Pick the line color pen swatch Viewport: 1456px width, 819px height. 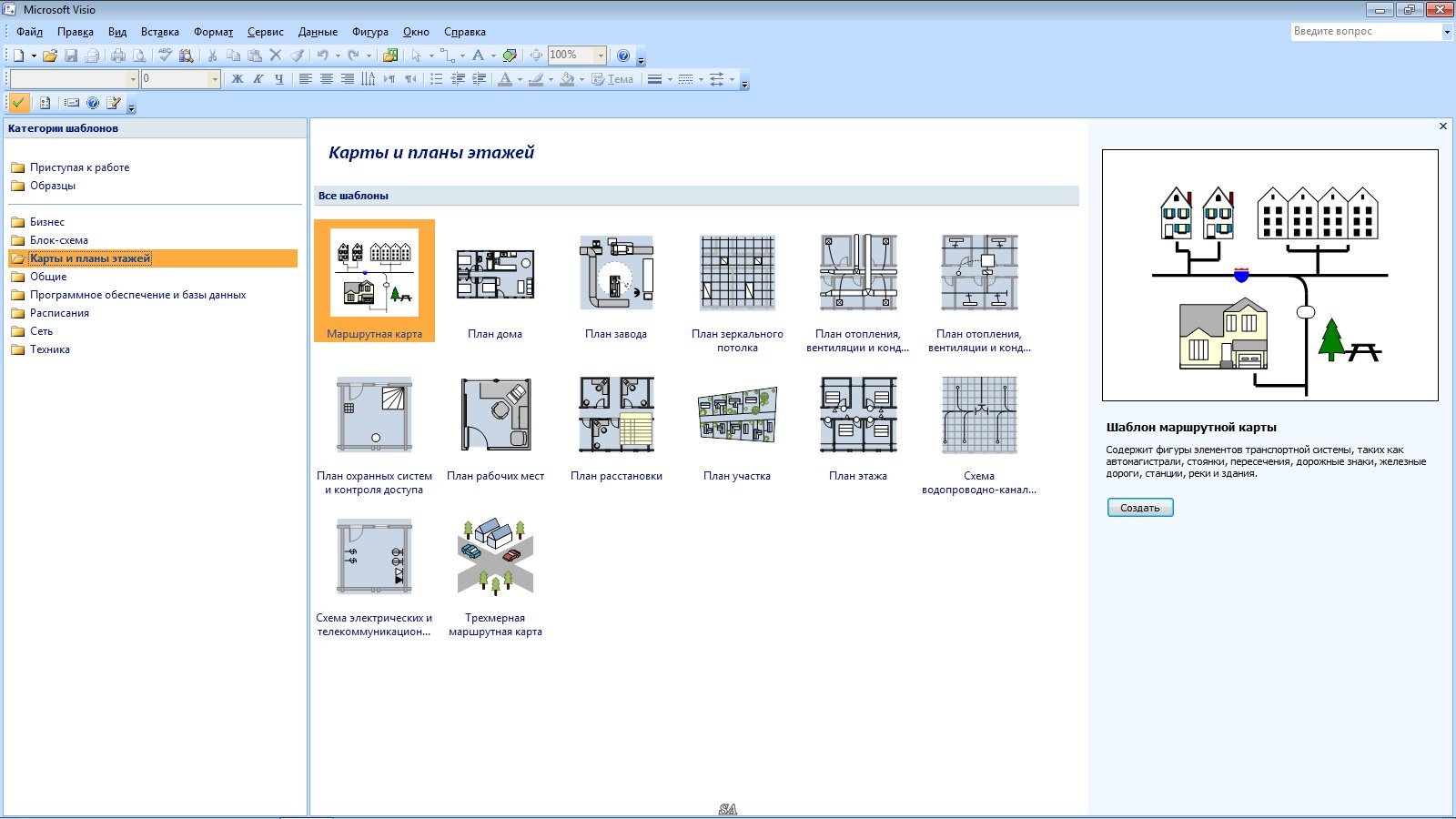click(536, 79)
